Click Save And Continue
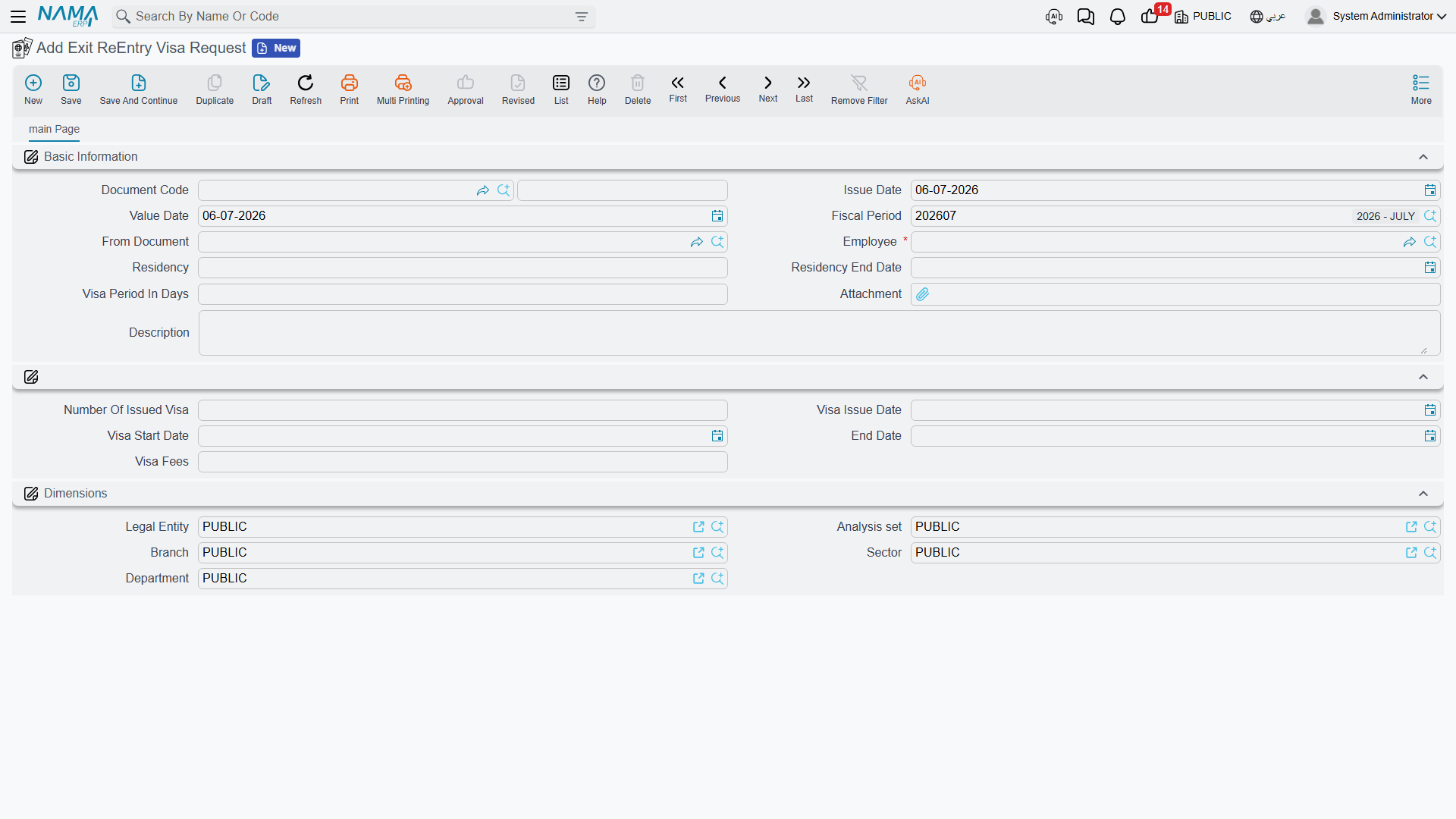1456x819 pixels. point(139,89)
